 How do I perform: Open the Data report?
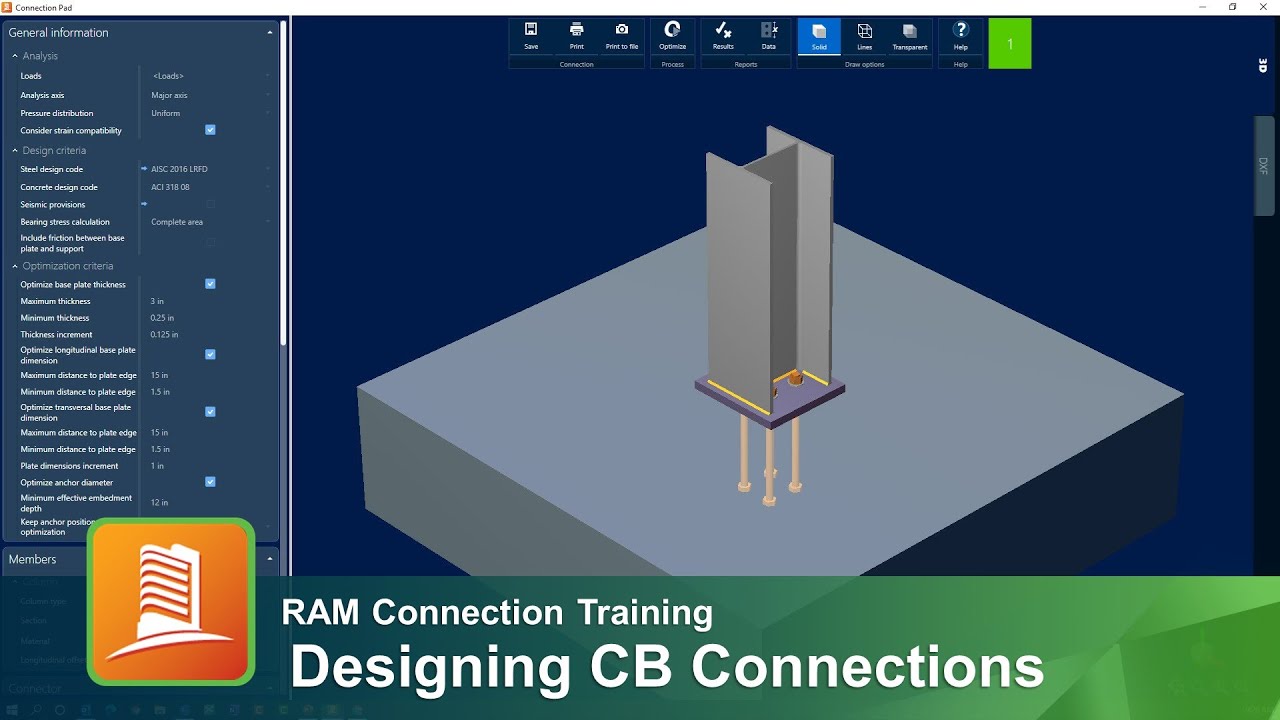coord(768,35)
